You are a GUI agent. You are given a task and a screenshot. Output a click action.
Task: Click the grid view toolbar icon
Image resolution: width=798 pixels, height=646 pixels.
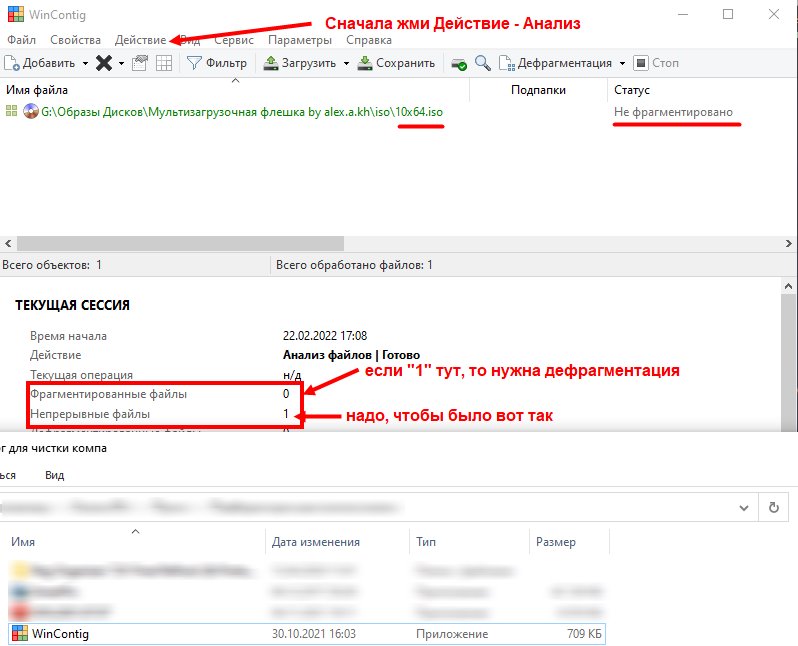pyautogui.click(x=163, y=63)
